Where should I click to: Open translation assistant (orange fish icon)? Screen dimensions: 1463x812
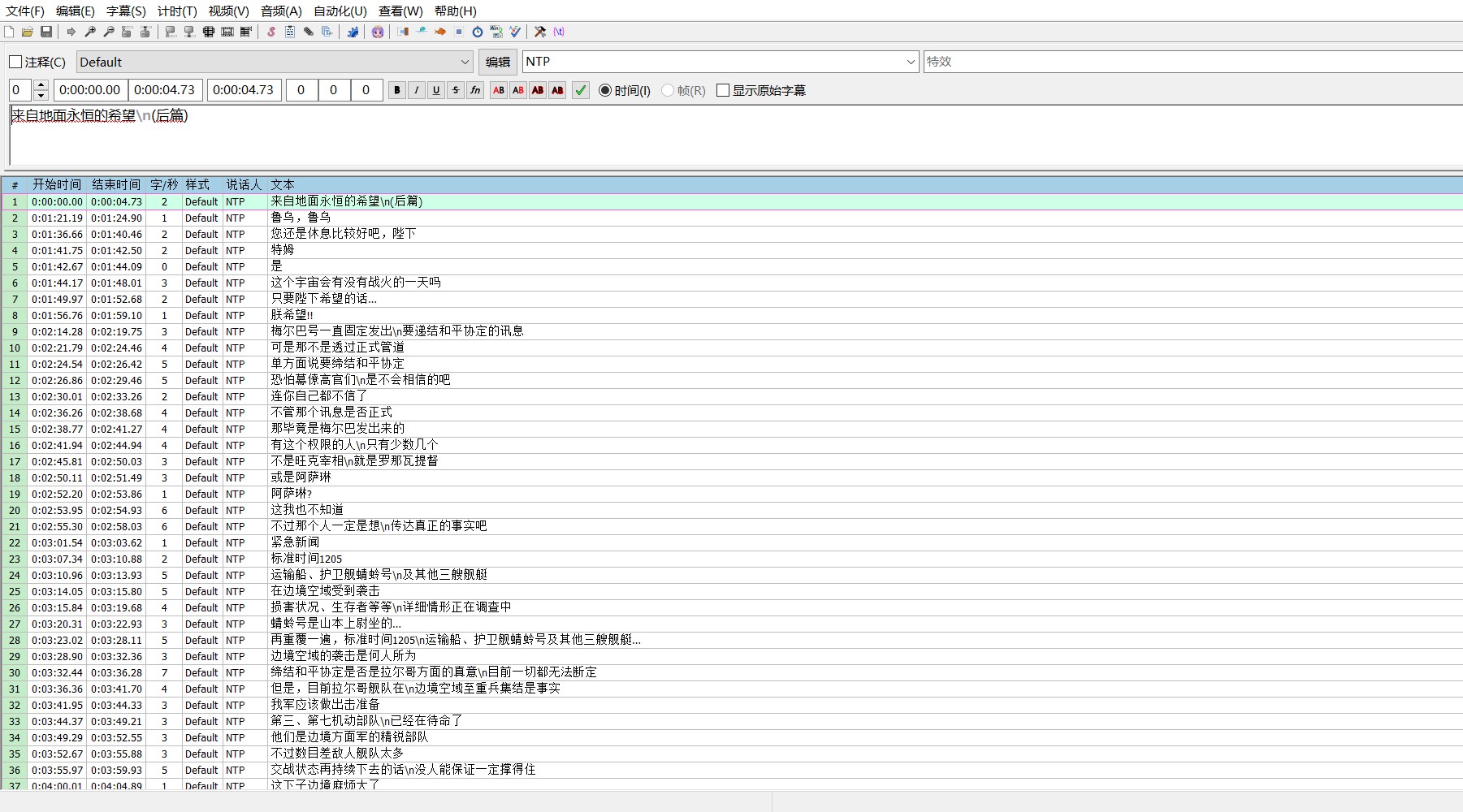click(x=440, y=32)
